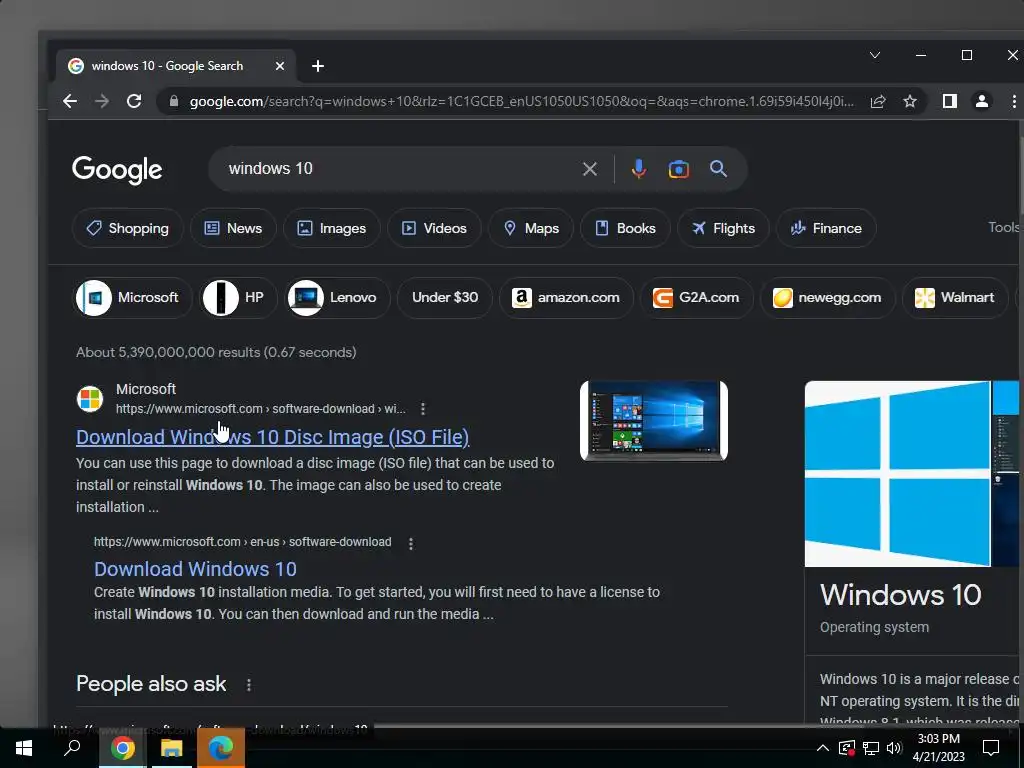Open Microsoft Edge from taskbar
The image size is (1024, 768).
221,748
